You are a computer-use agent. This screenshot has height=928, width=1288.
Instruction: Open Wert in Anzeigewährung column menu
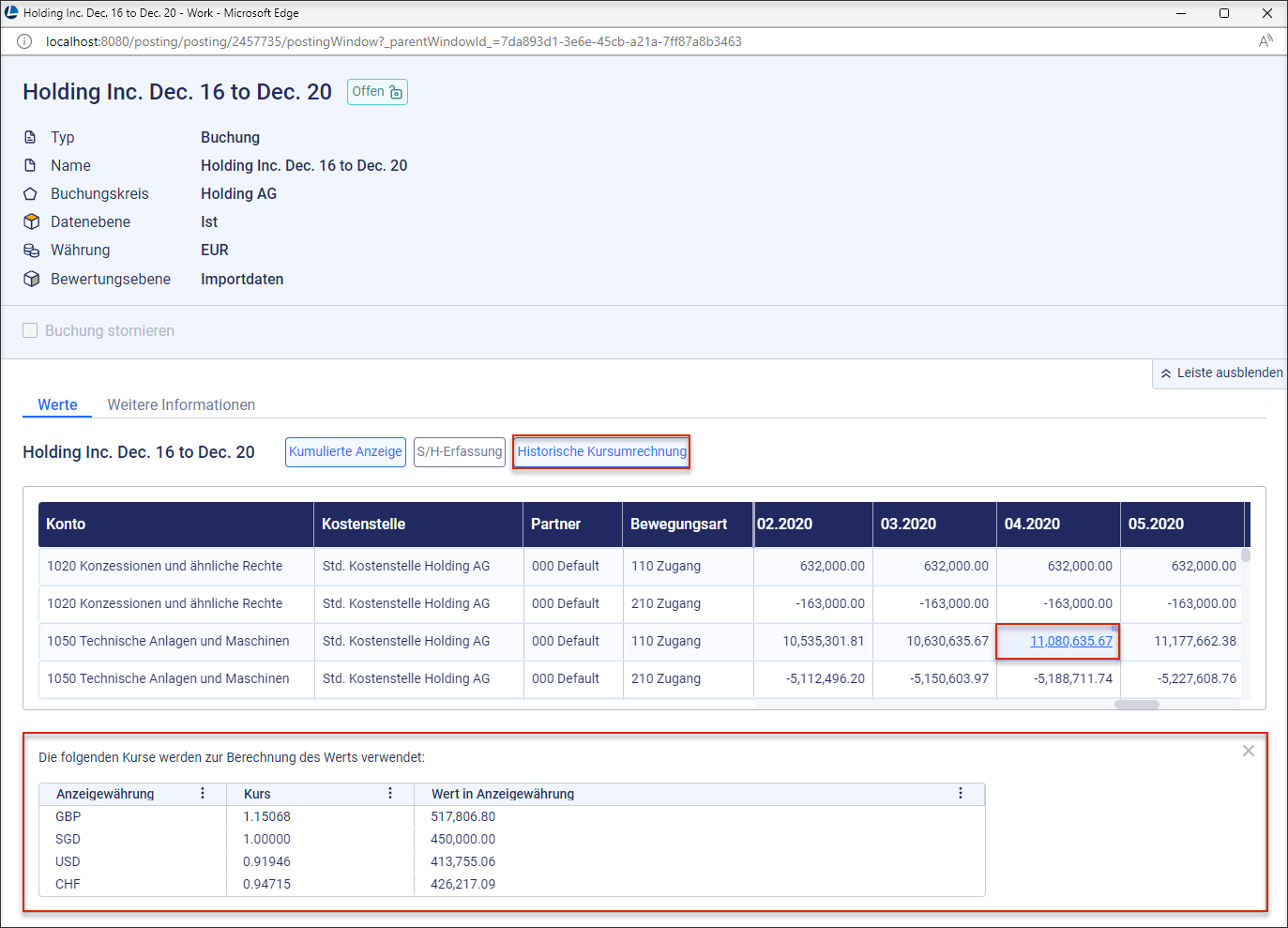coord(961,794)
